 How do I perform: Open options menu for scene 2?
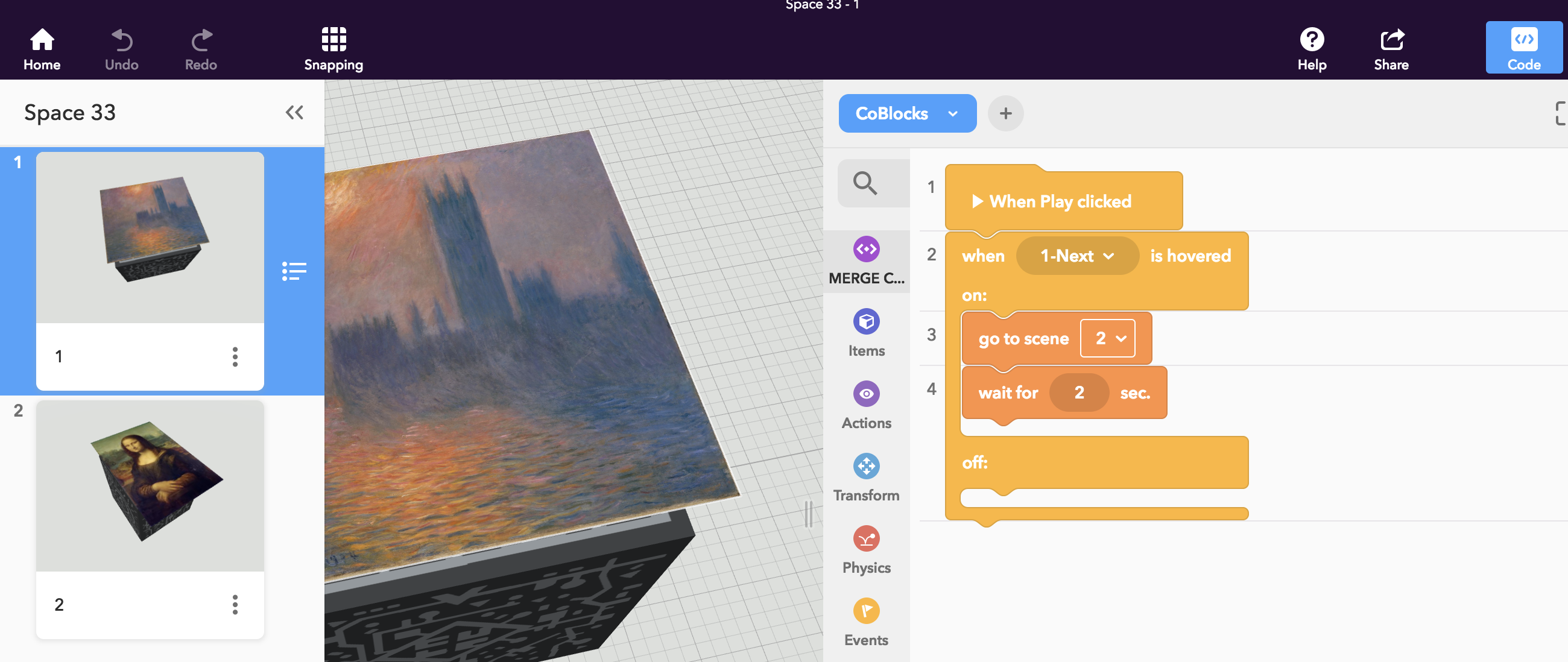tap(235, 605)
